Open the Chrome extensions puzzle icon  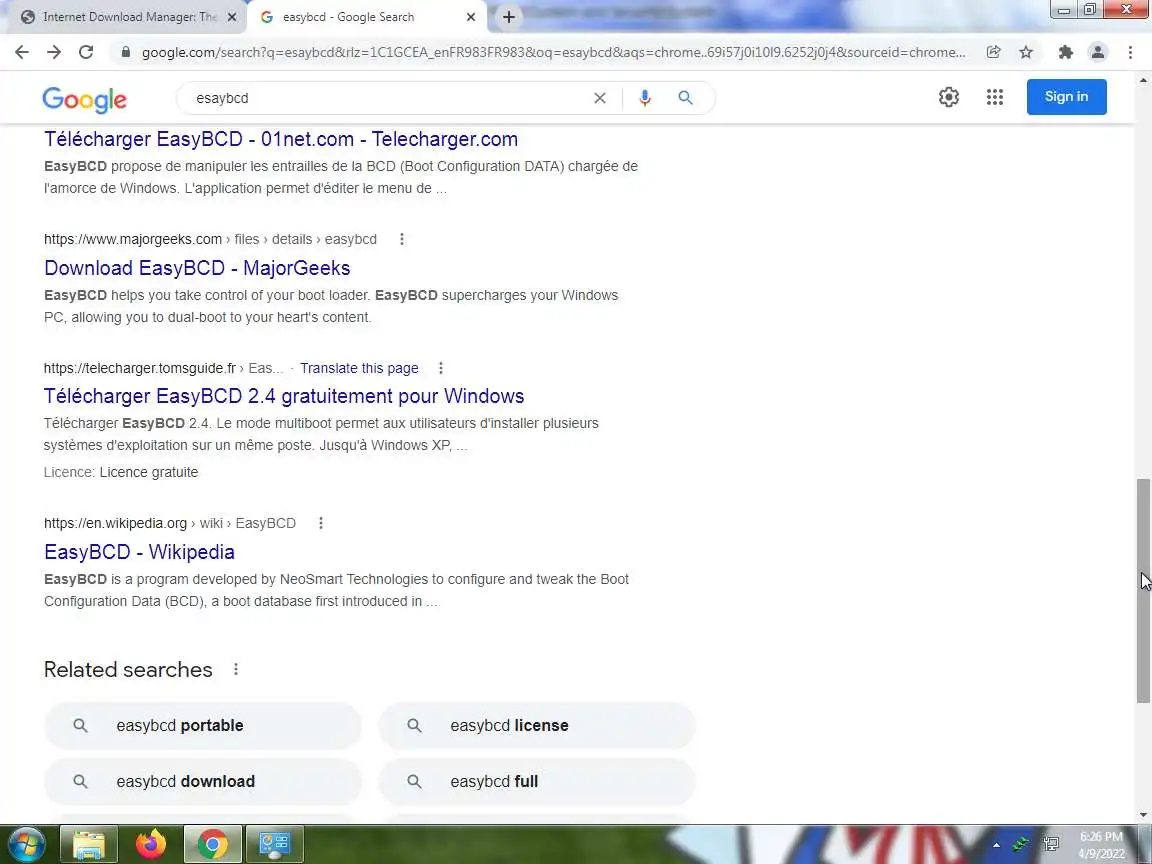click(x=1065, y=52)
